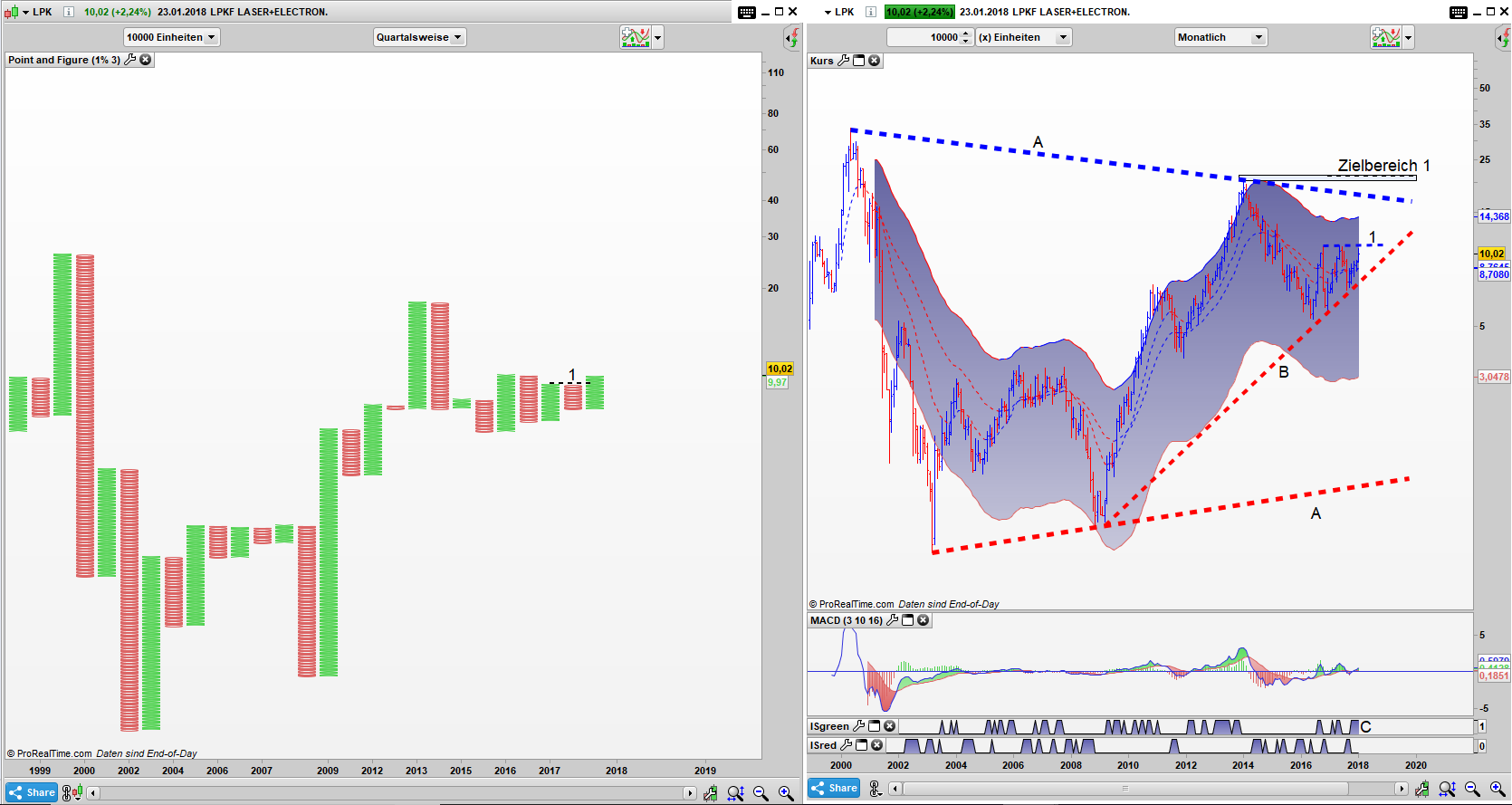Open chart style menu next to left LPK
This screenshot has height=805, width=1512.
(x=26, y=12)
